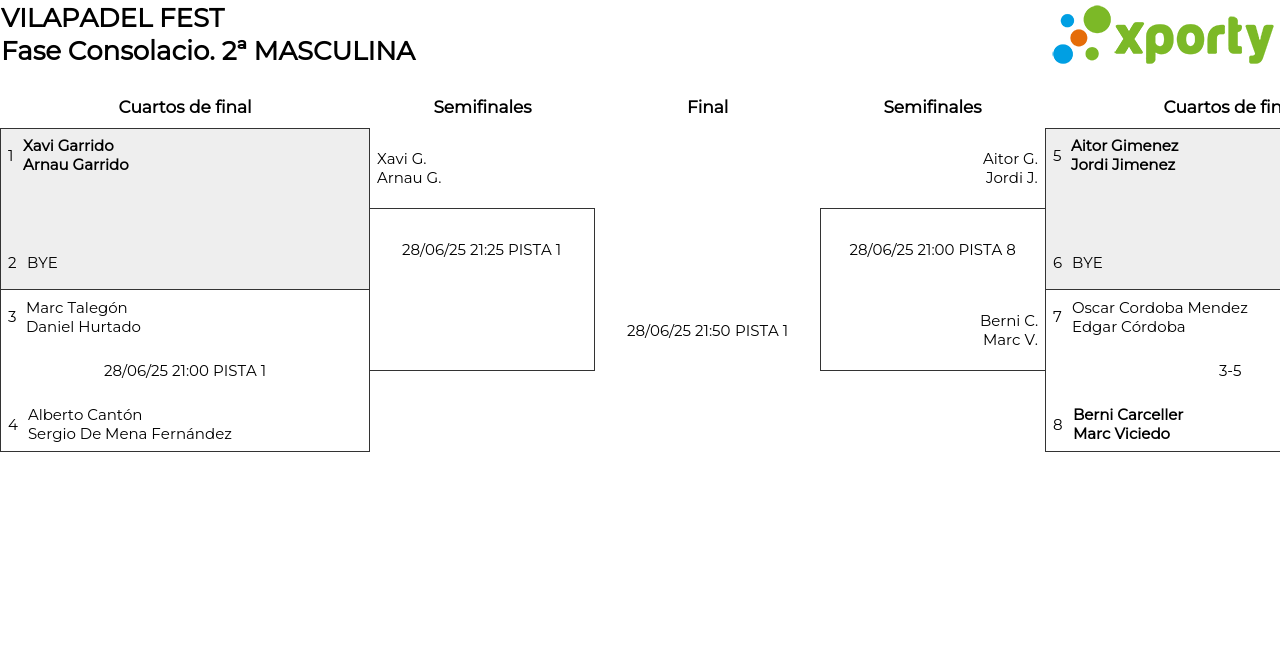The height and width of the screenshot is (664, 1280).
Task: Click Xavi G. and Arnau G. semifinalists
Action: (409, 168)
